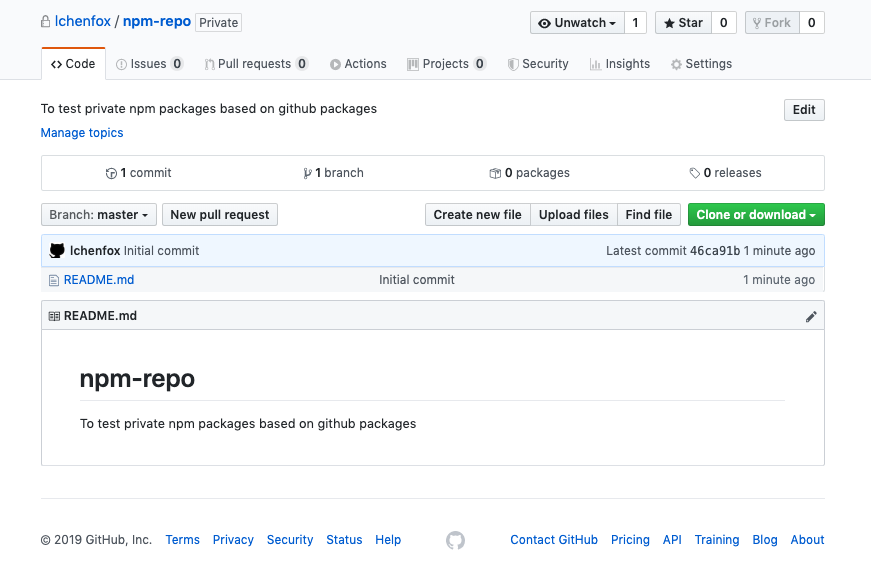The width and height of the screenshot is (871, 563).
Task: View branches via 1 branch
Action: click(x=333, y=173)
